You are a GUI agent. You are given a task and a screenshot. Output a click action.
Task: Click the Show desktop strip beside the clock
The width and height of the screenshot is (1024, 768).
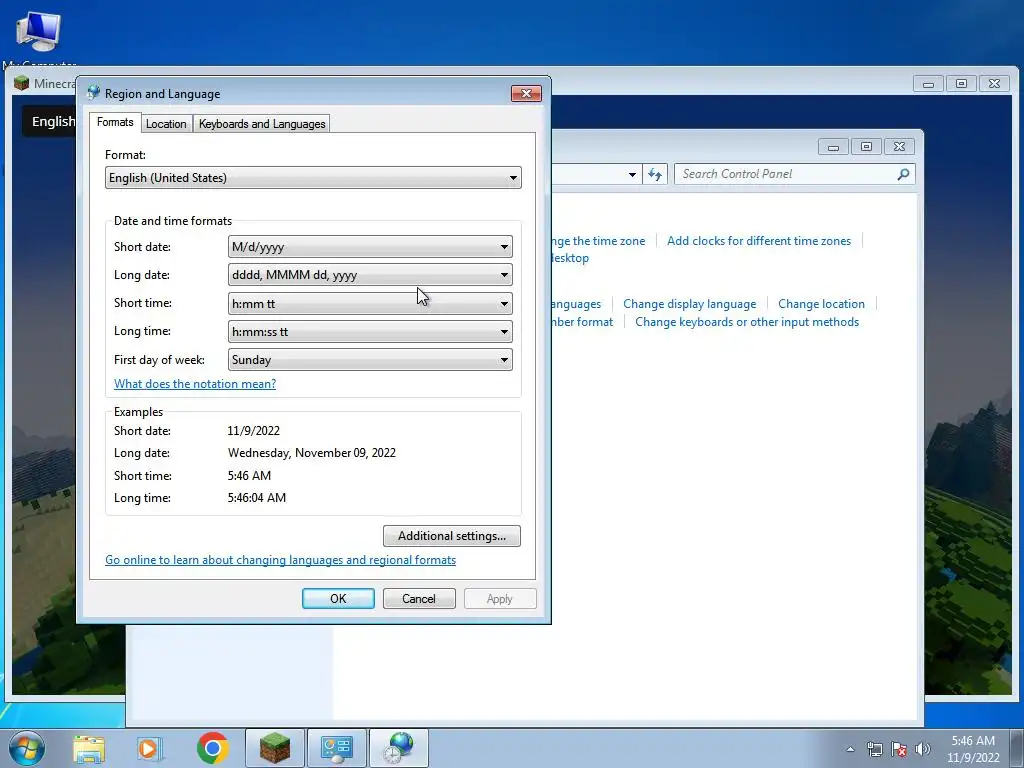1017,748
